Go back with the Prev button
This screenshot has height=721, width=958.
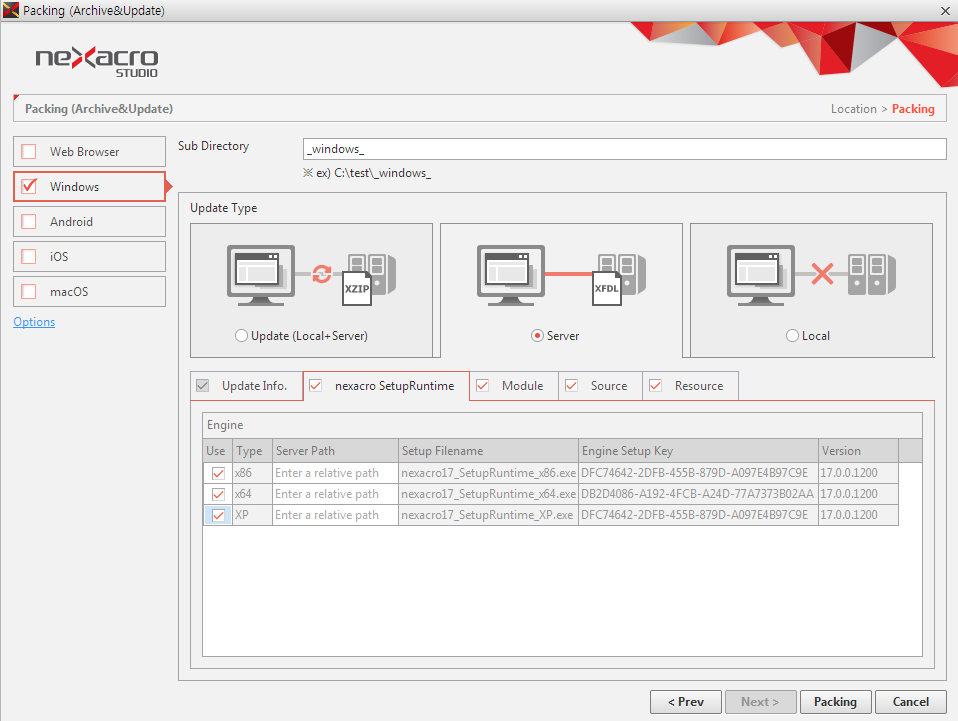point(686,702)
